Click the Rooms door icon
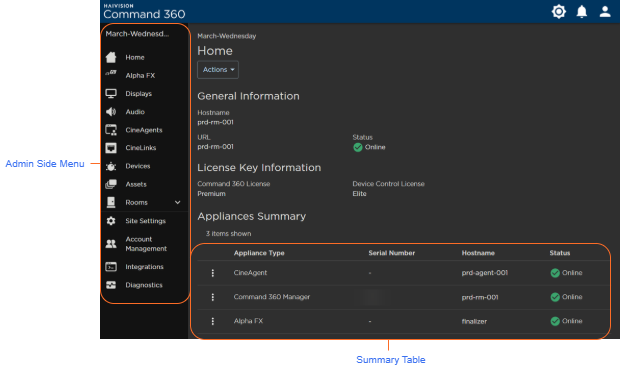Viewport: 620px width, 365px height. 111,202
